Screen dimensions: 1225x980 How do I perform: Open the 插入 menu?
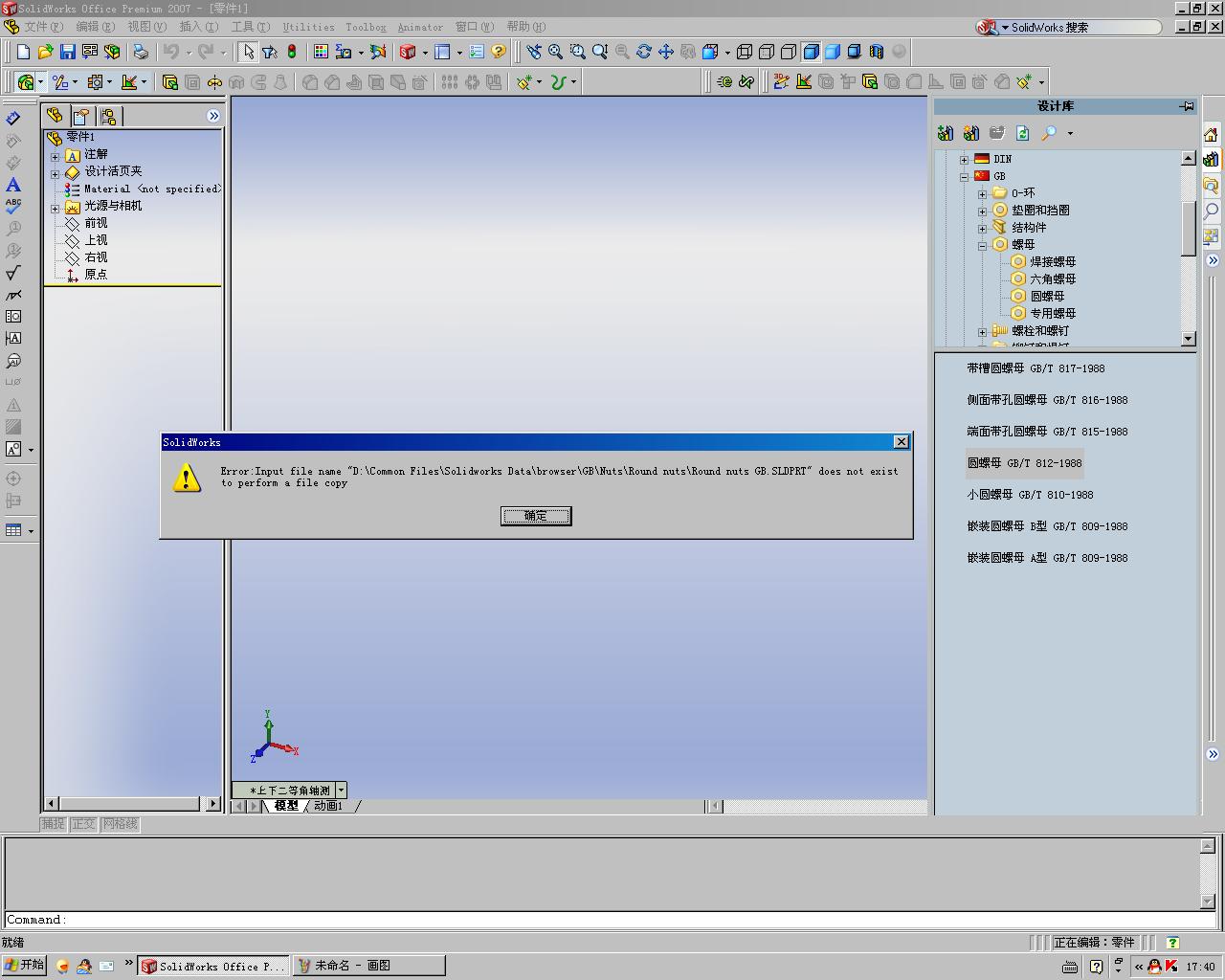click(x=198, y=27)
